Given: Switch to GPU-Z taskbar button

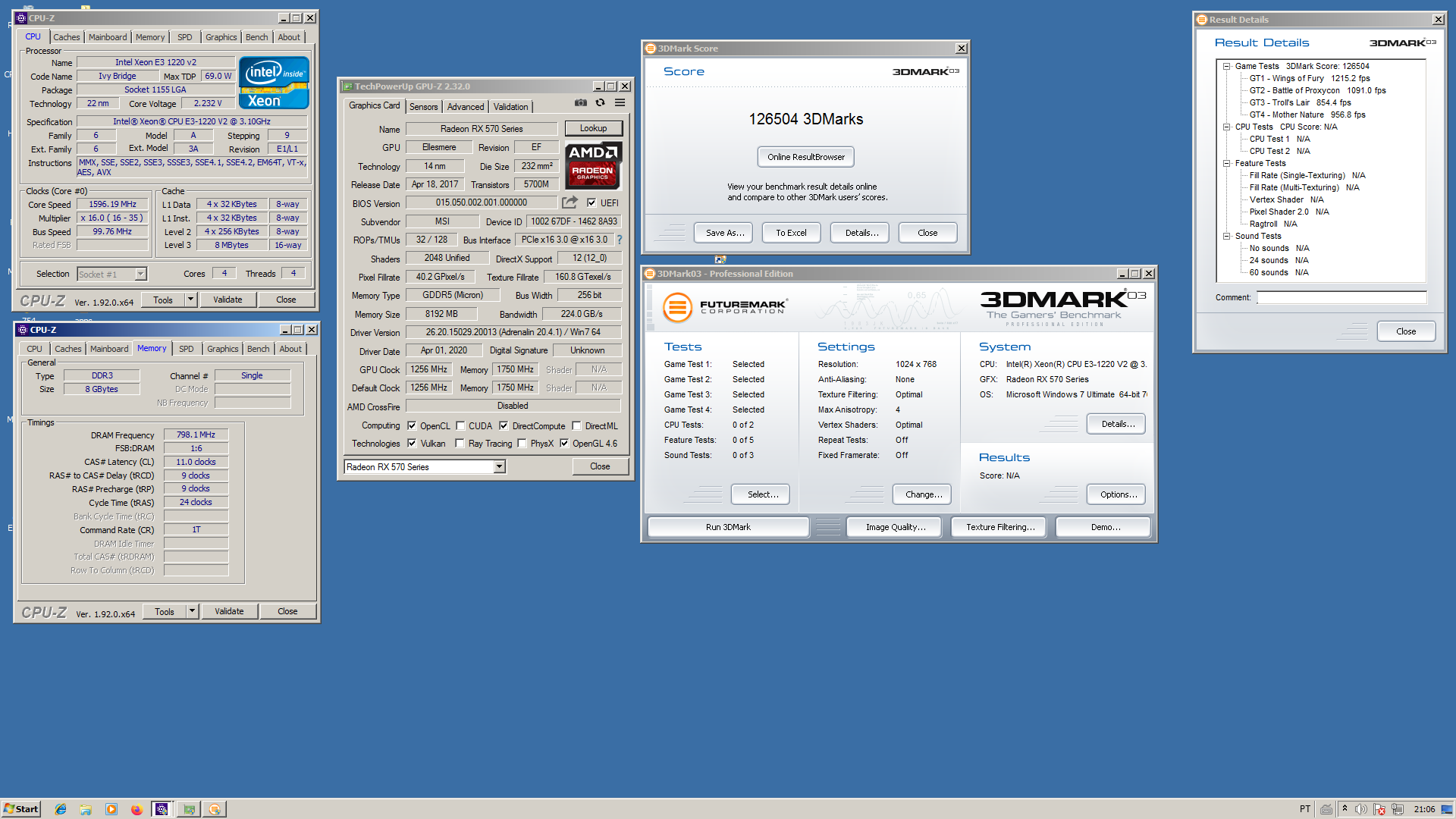Looking at the screenshot, I should 189,809.
